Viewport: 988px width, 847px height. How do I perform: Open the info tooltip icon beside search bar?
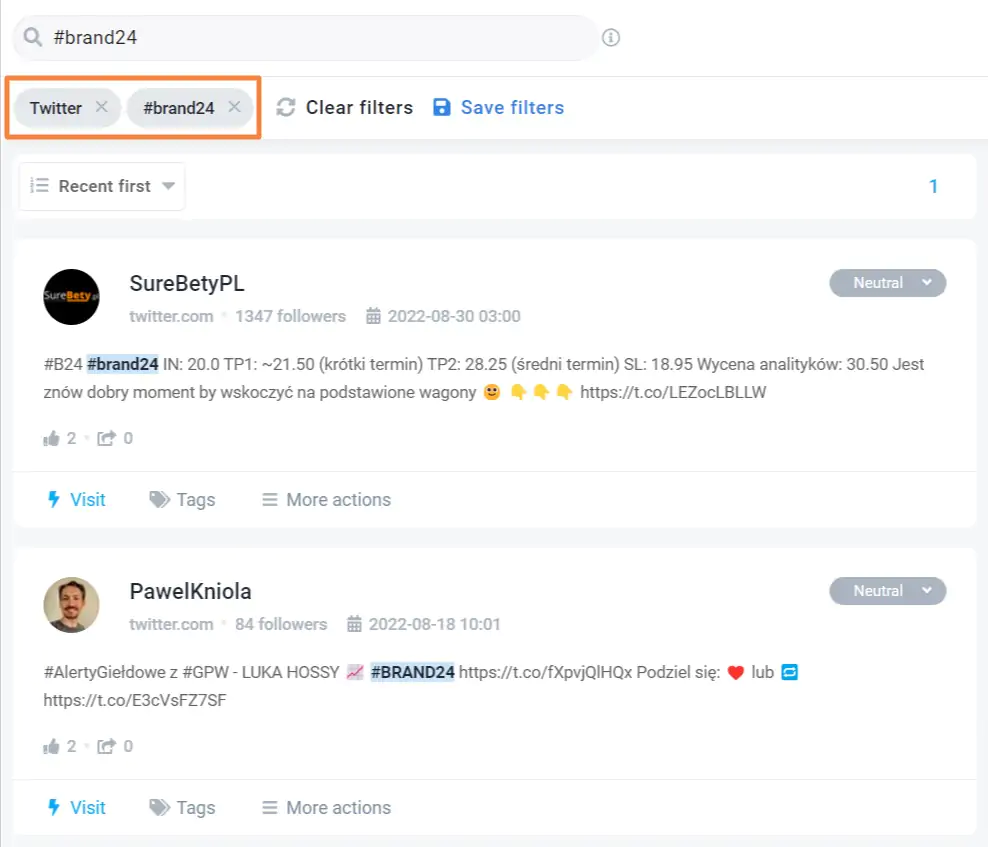pyautogui.click(x=611, y=37)
